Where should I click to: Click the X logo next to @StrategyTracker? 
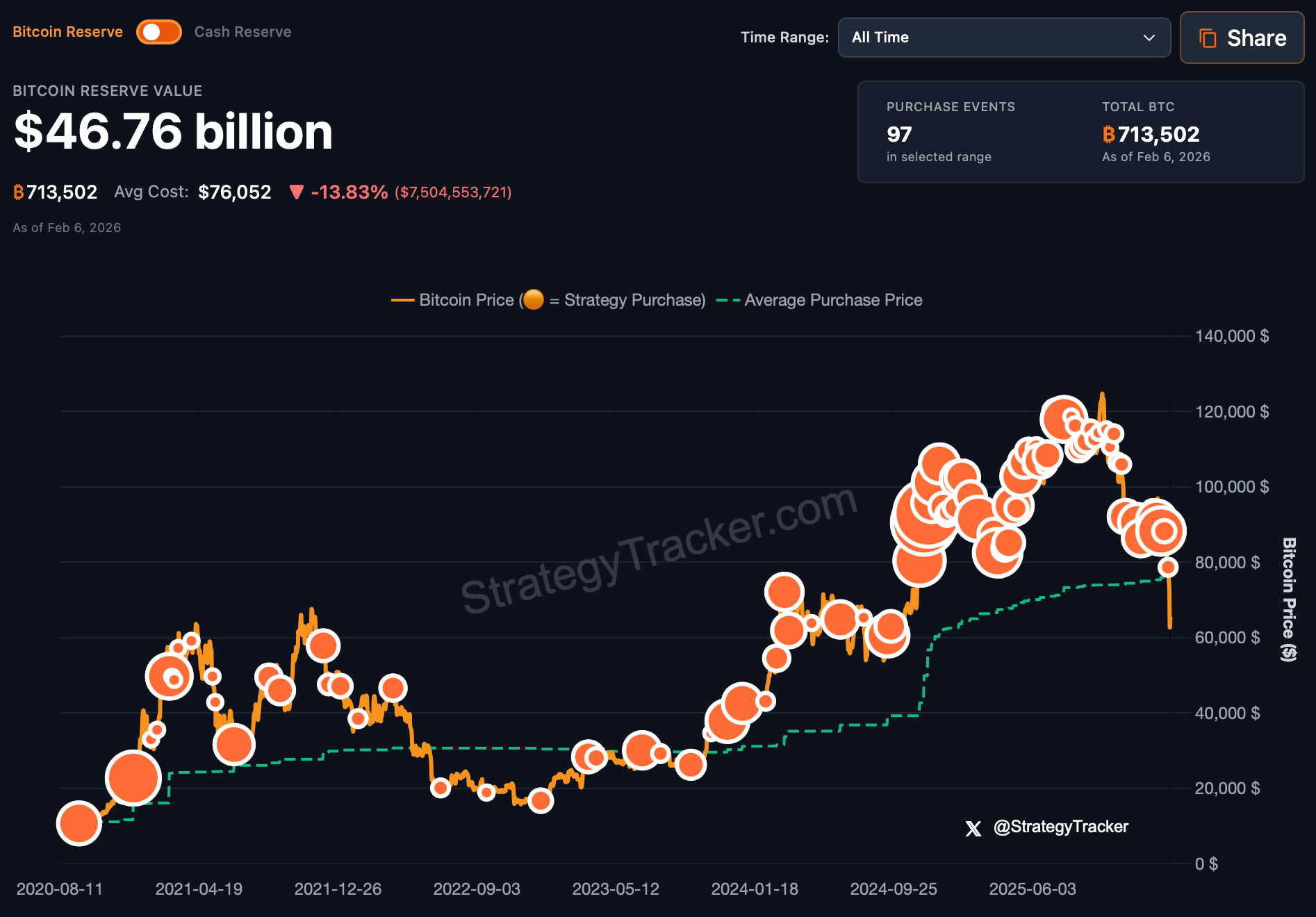(x=973, y=828)
